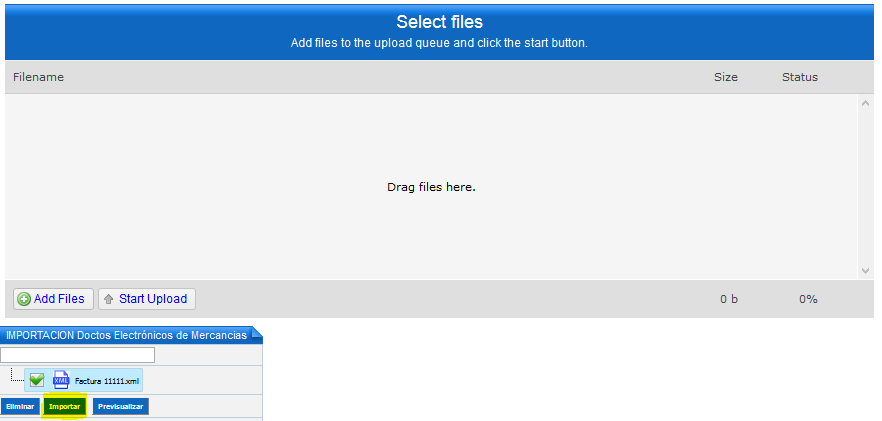Image resolution: width=882 pixels, height=421 pixels.
Task: Click the Previsualizar button
Action: 120,406
